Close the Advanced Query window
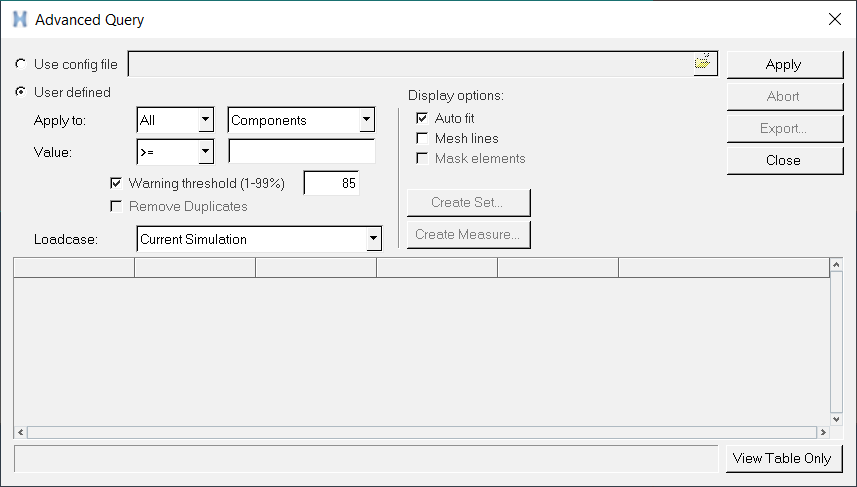The image size is (857, 487). [835, 19]
